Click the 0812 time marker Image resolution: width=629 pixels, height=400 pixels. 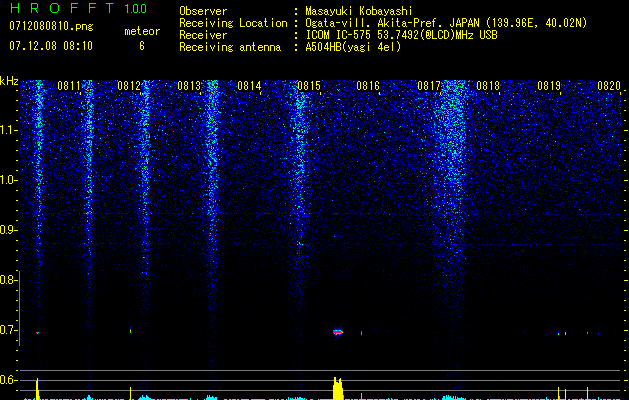point(129,85)
